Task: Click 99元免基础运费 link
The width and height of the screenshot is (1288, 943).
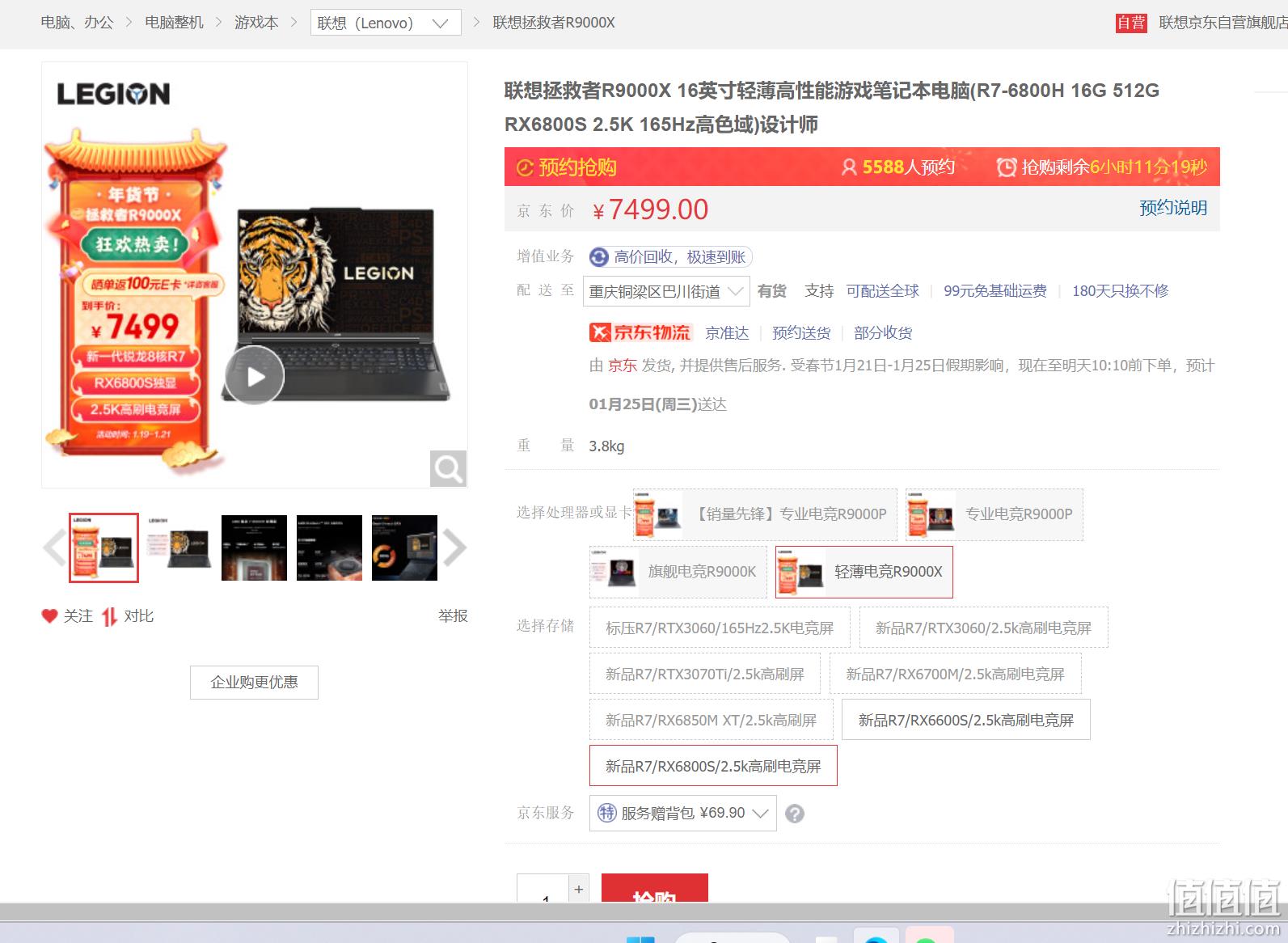Action: click(995, 291)
